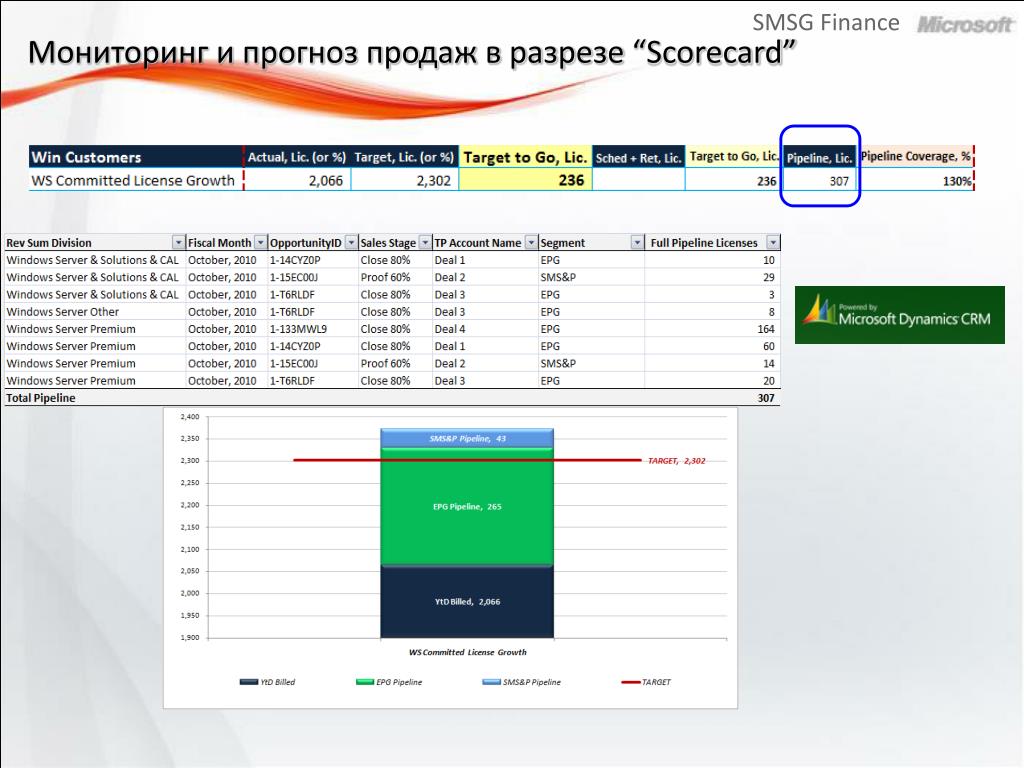1024x768 pixels.
Task: Click the Pipeline Coverage, % column header
Action: point(916,156)
